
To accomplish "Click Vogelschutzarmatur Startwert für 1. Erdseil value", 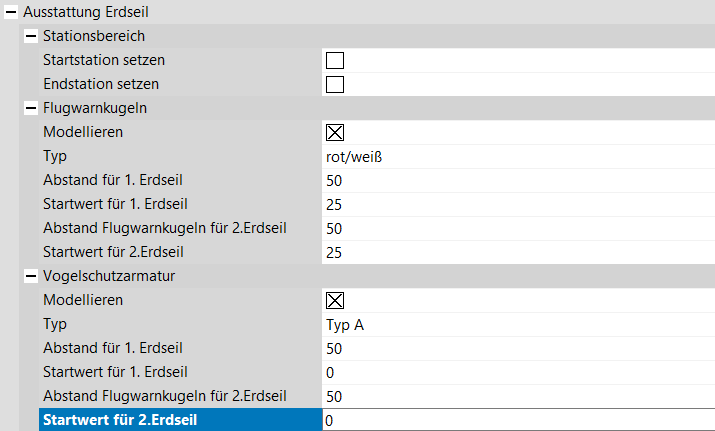I will (516, 372).
